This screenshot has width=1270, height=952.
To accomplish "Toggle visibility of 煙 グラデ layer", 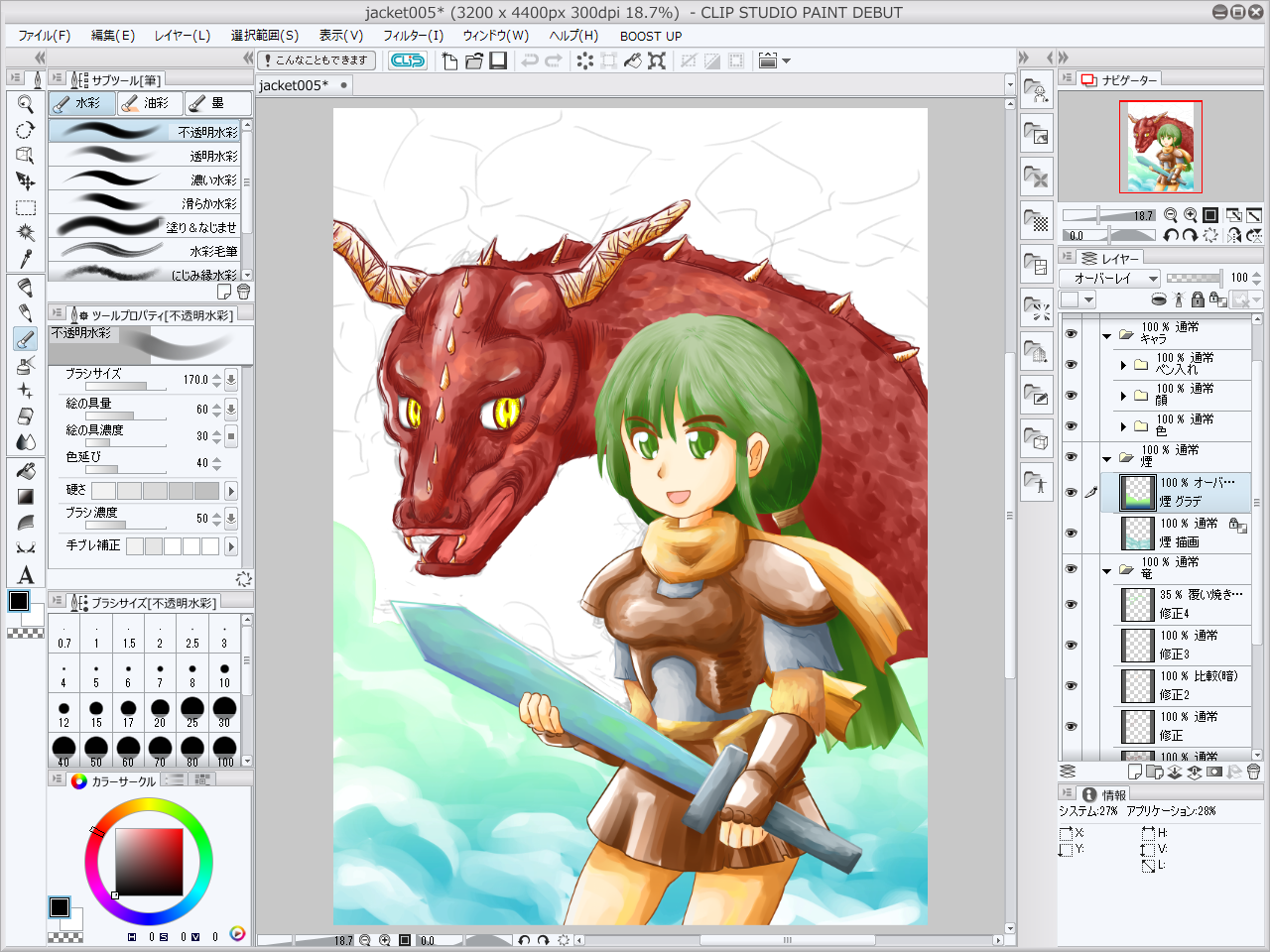I will (1071, 493).
